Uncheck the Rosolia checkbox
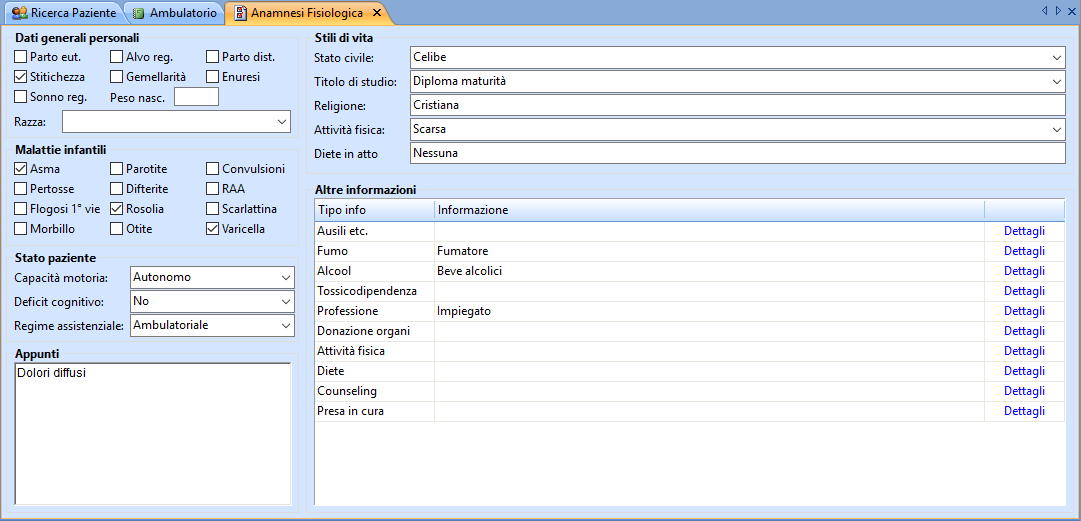 (117, 209)
